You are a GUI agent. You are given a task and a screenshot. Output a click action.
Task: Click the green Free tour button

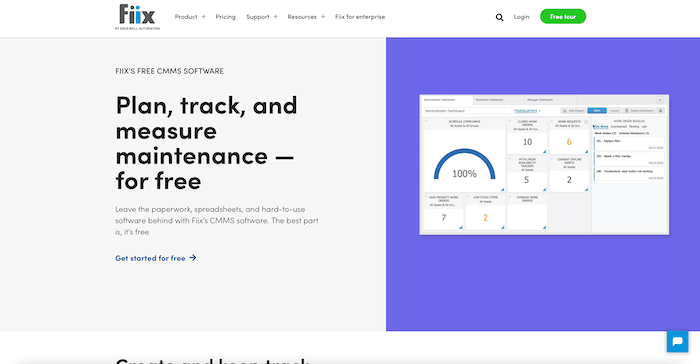563,17
